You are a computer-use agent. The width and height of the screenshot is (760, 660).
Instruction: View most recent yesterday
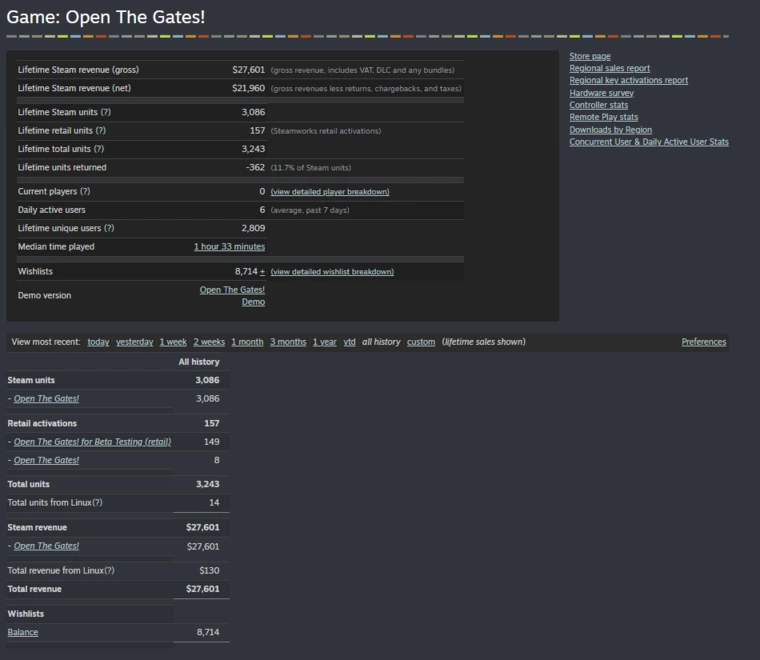pos(134,342)
